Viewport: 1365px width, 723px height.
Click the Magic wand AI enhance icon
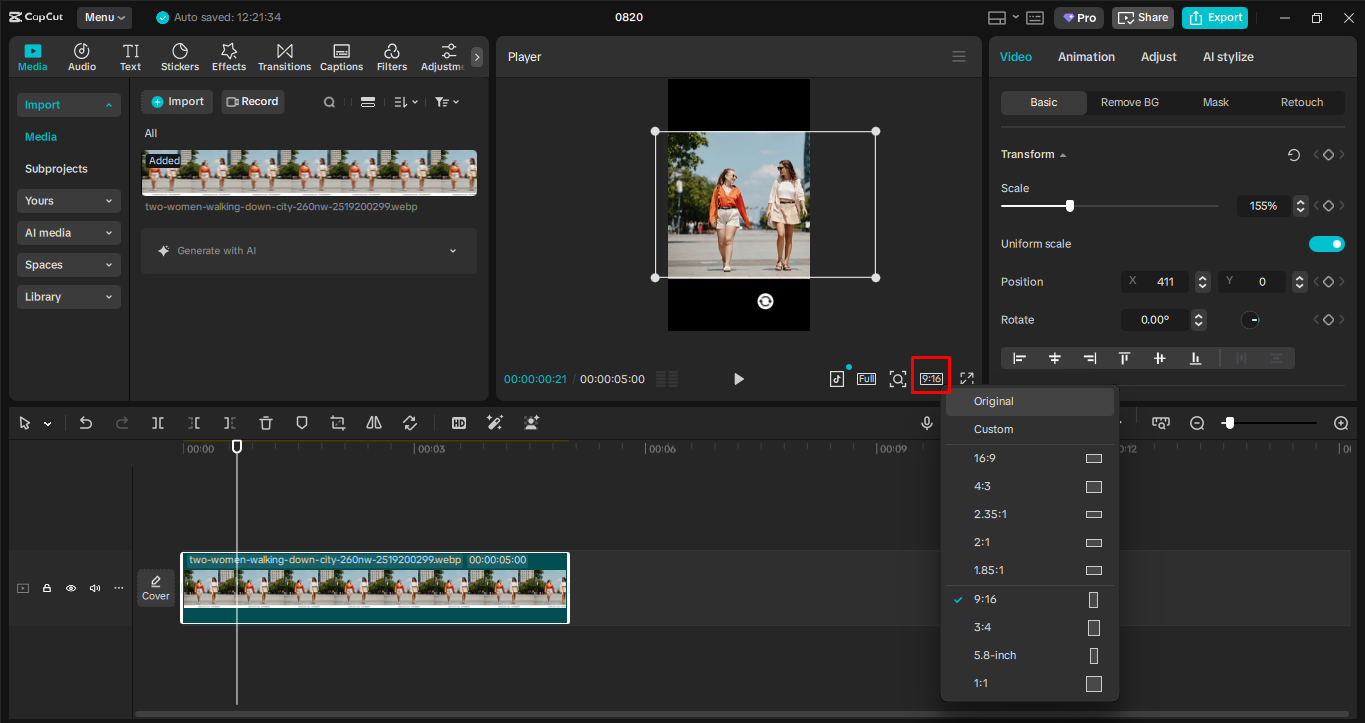494,423
